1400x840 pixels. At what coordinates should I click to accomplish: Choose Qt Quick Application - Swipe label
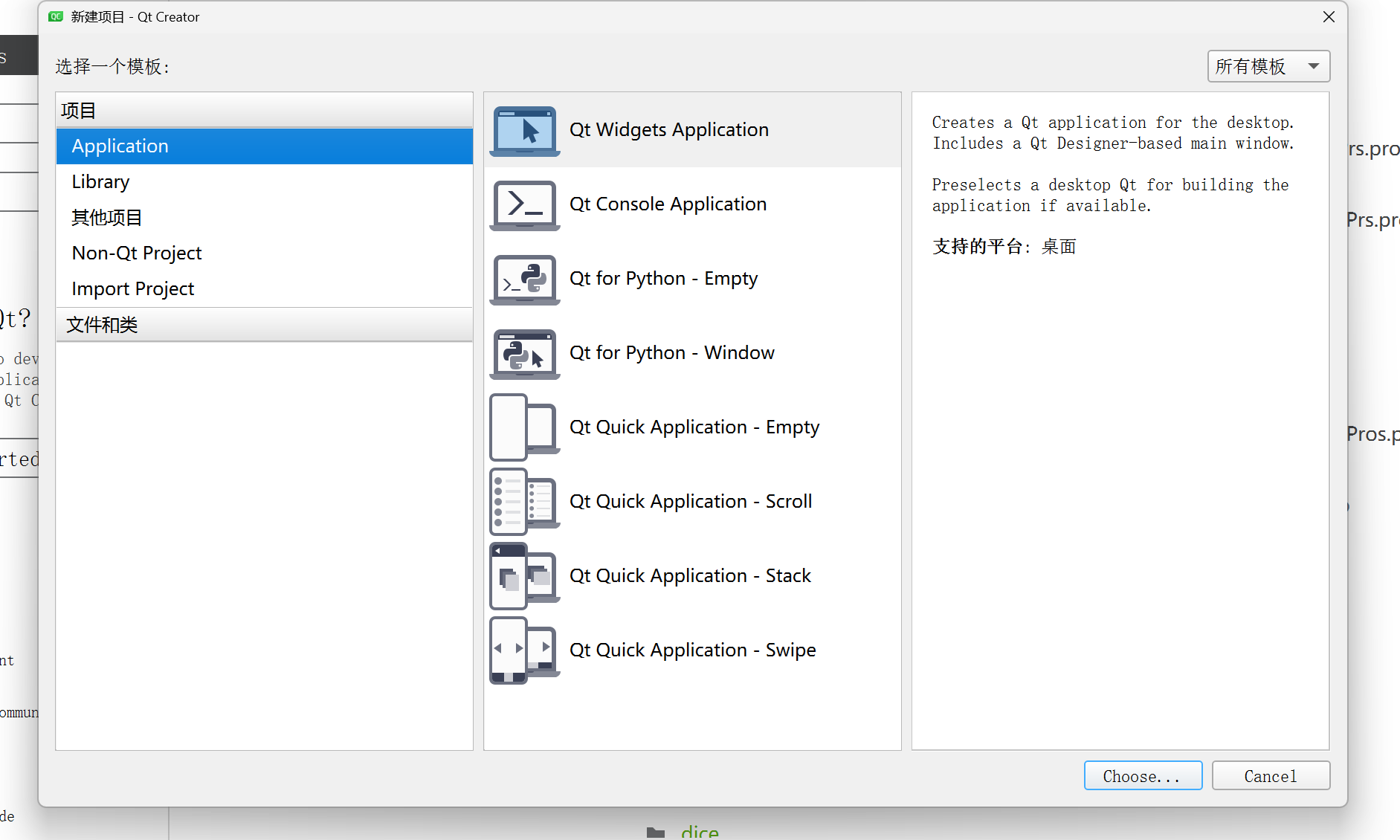pos(693,650)
